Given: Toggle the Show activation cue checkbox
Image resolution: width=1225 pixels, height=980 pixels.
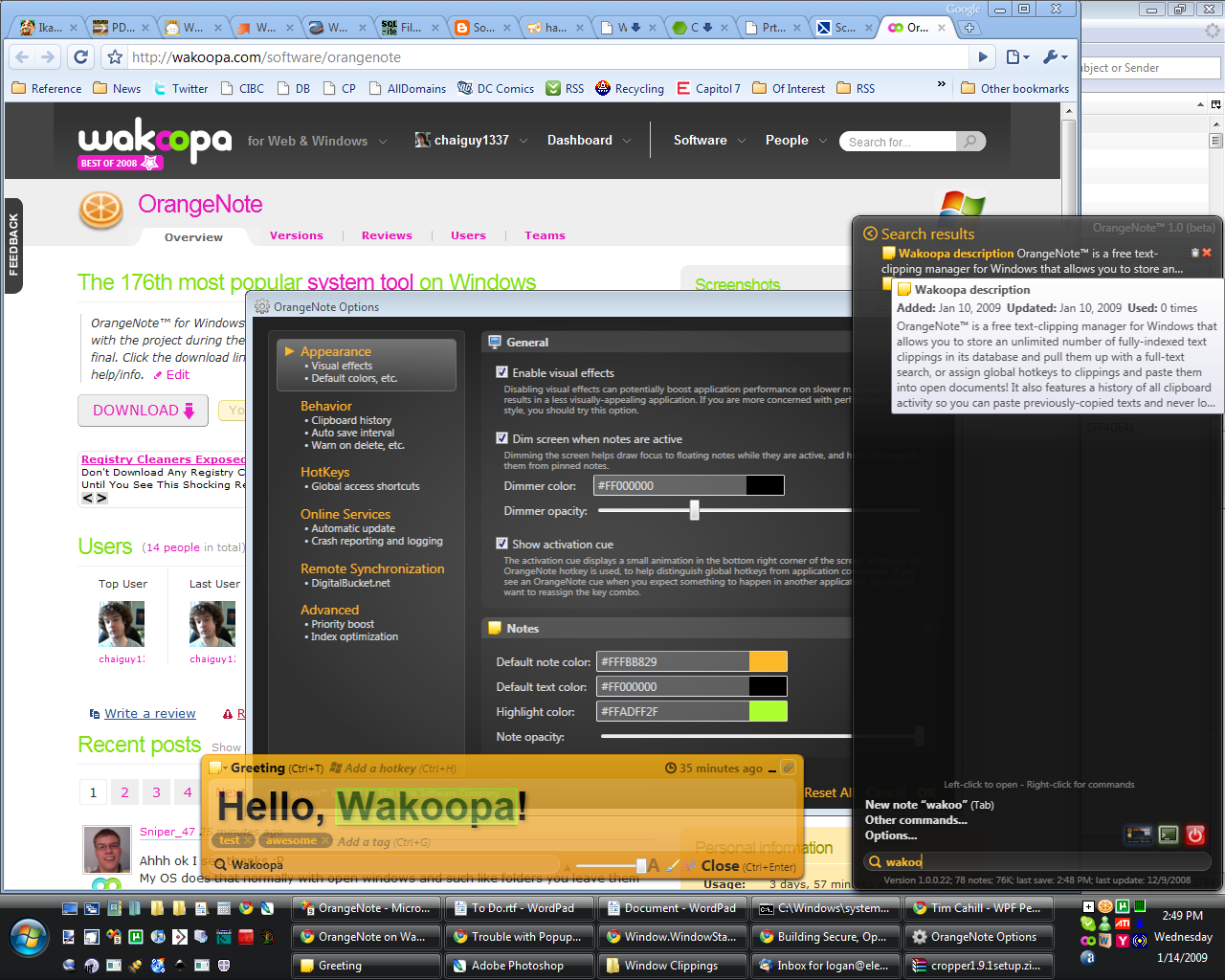Looking at the screenshot, I should (501, 544).
